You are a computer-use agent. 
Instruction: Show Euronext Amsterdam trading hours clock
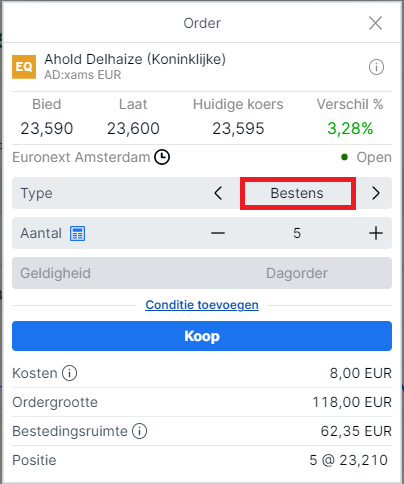[x=162, y=157]
